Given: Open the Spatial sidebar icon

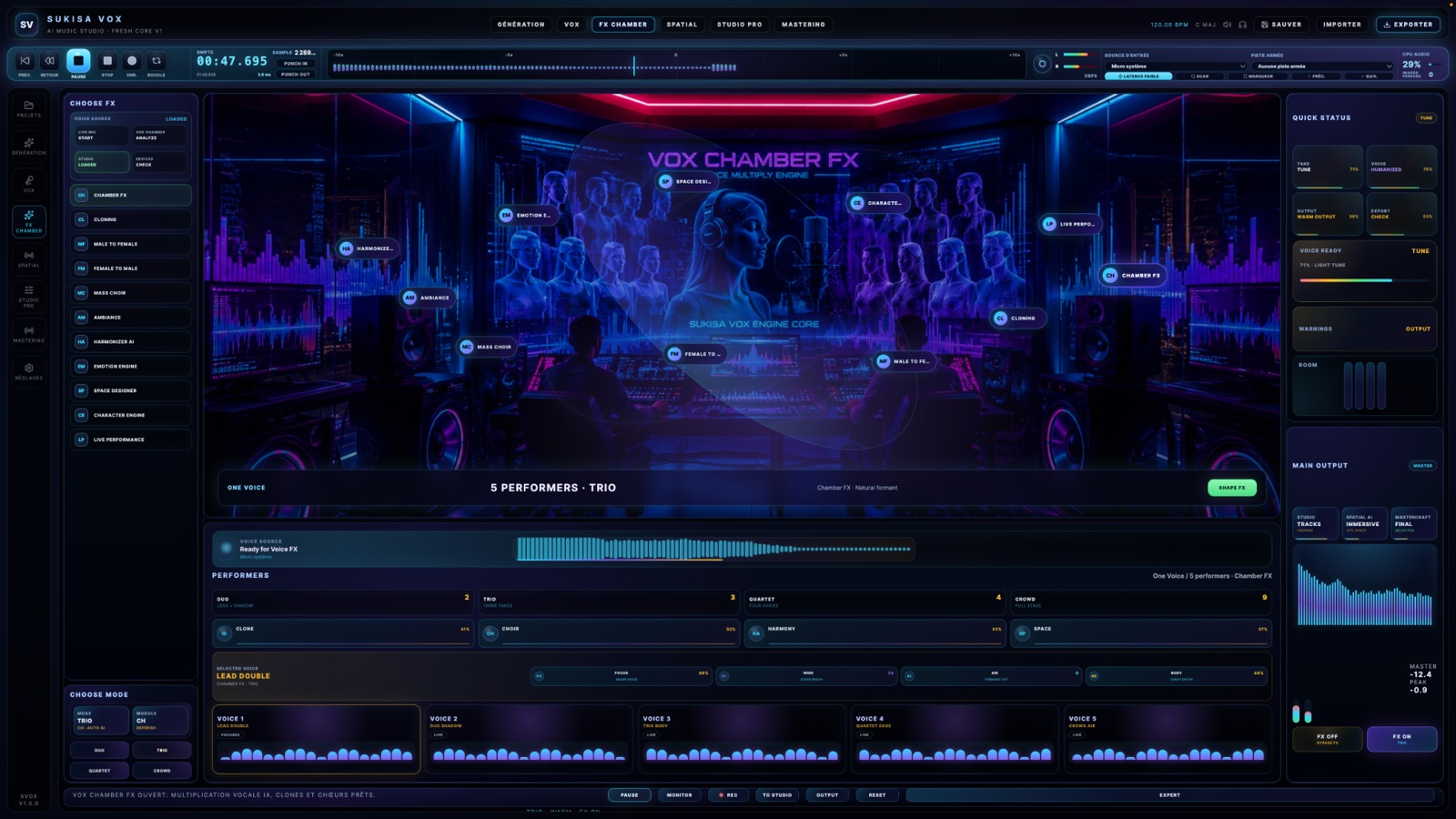Looking at the screenshot, I should [28, 258].
